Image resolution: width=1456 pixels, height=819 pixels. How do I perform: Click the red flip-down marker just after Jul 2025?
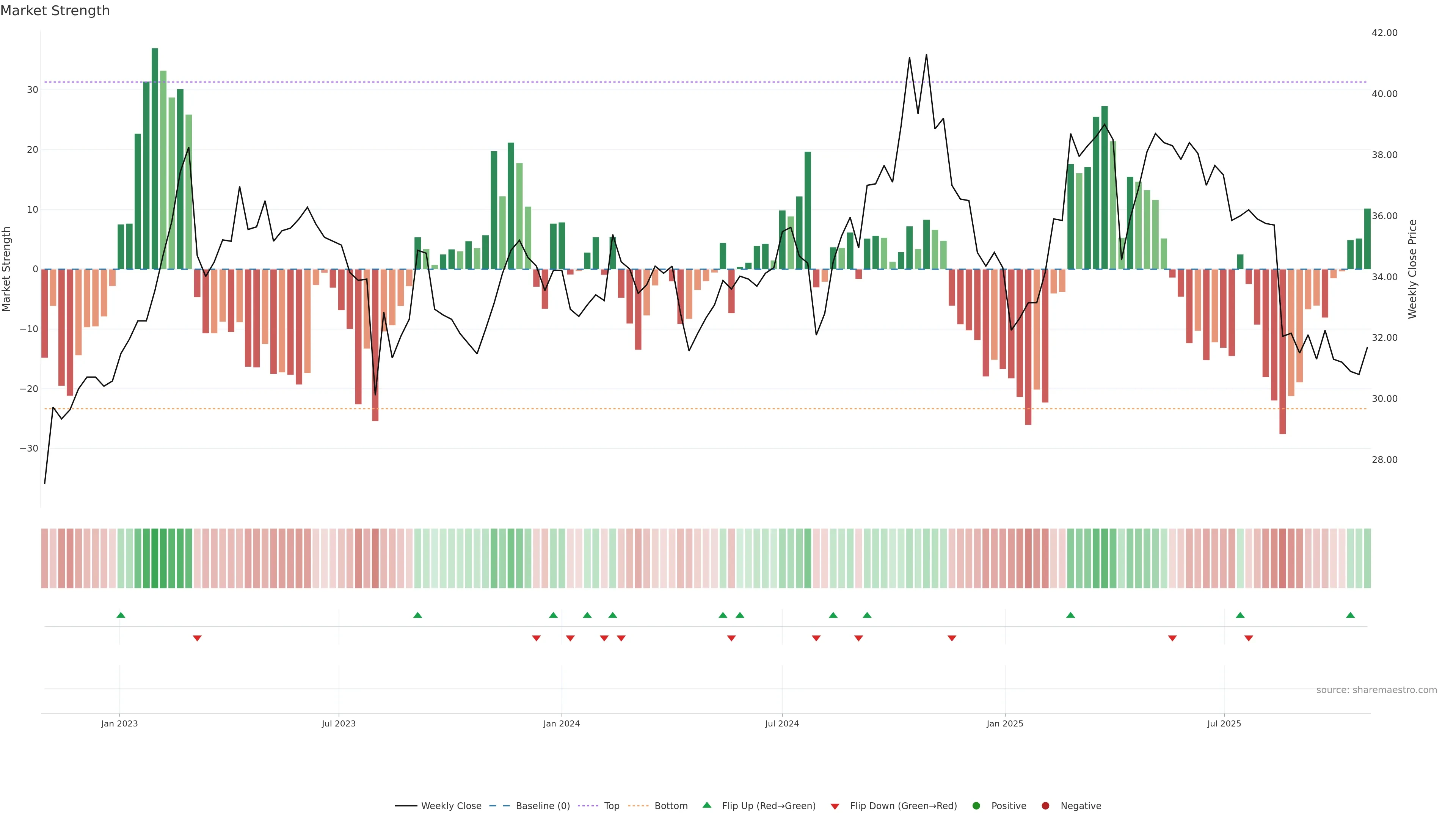click(1249, 638)
